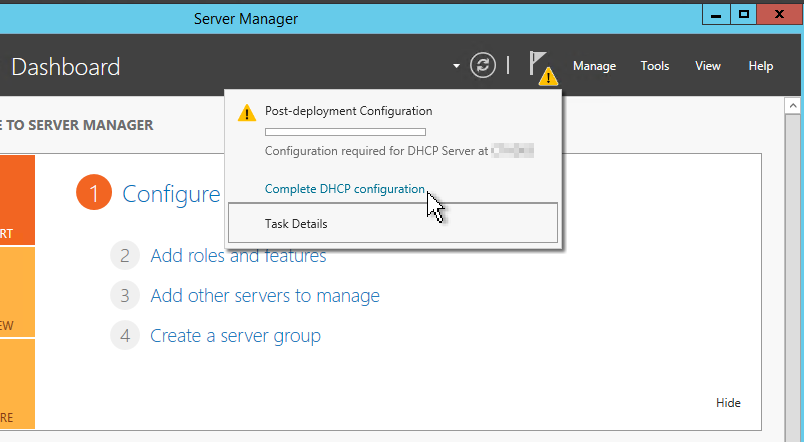Click the Dashboard breadcrumb title
The image size is (804, 442).
(x=66, y=67)
